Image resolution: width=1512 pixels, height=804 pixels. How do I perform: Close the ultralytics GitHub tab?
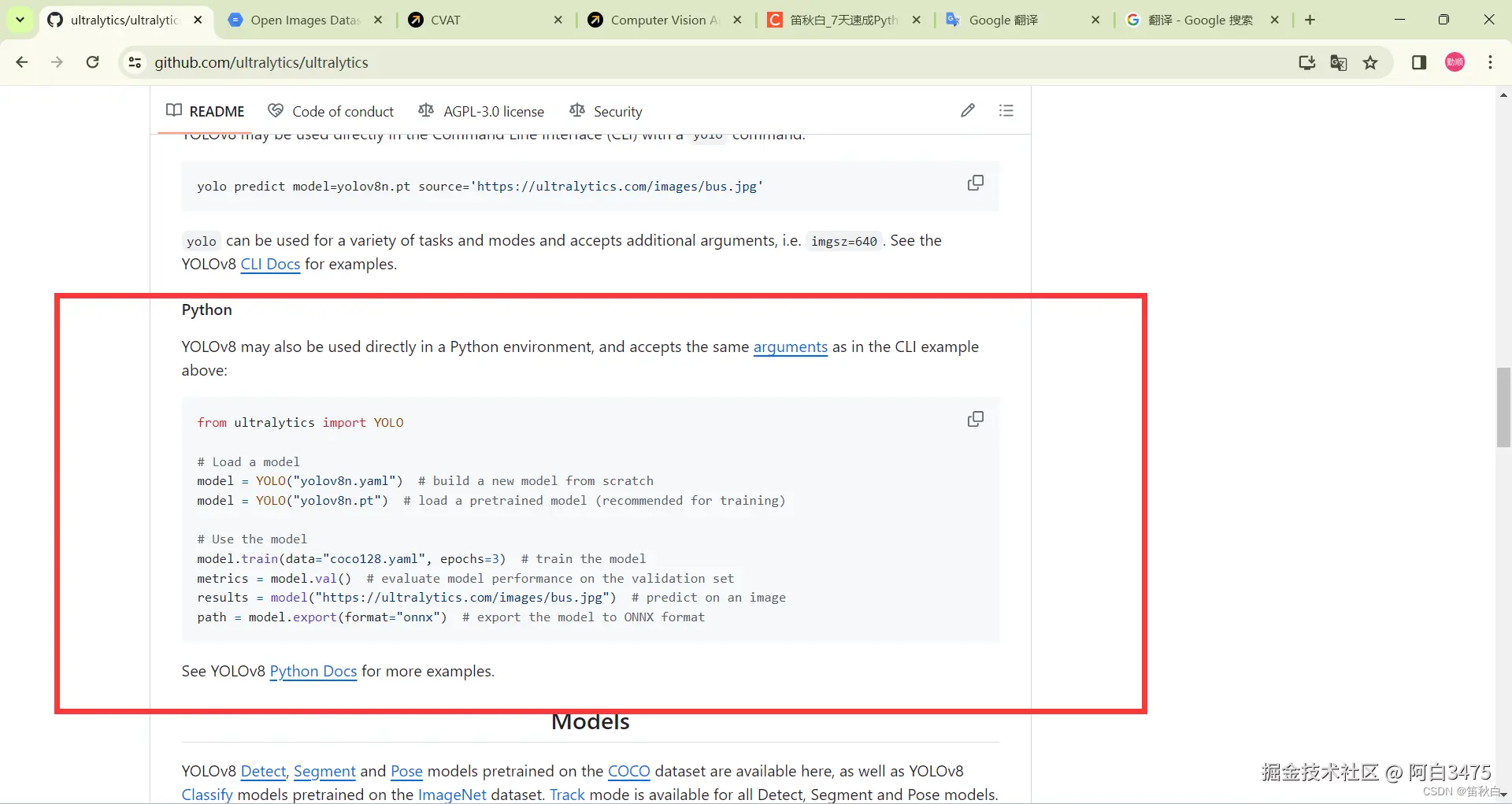tap(198, 20)
